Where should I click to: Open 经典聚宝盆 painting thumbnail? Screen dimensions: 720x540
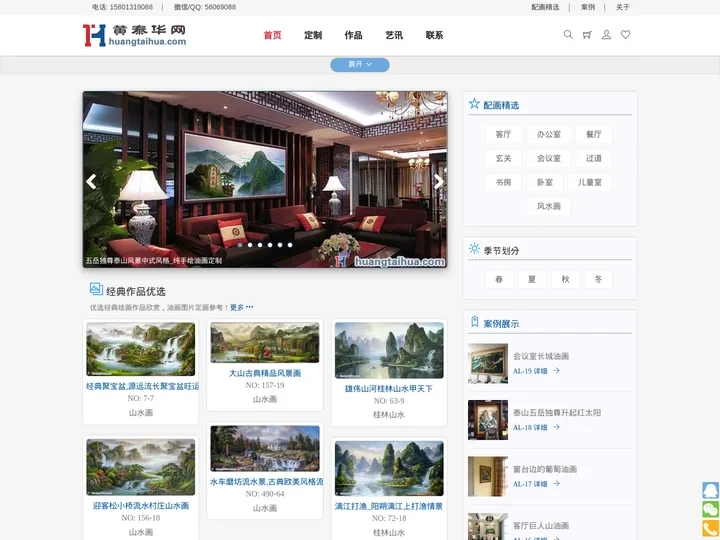coord(141,349)
